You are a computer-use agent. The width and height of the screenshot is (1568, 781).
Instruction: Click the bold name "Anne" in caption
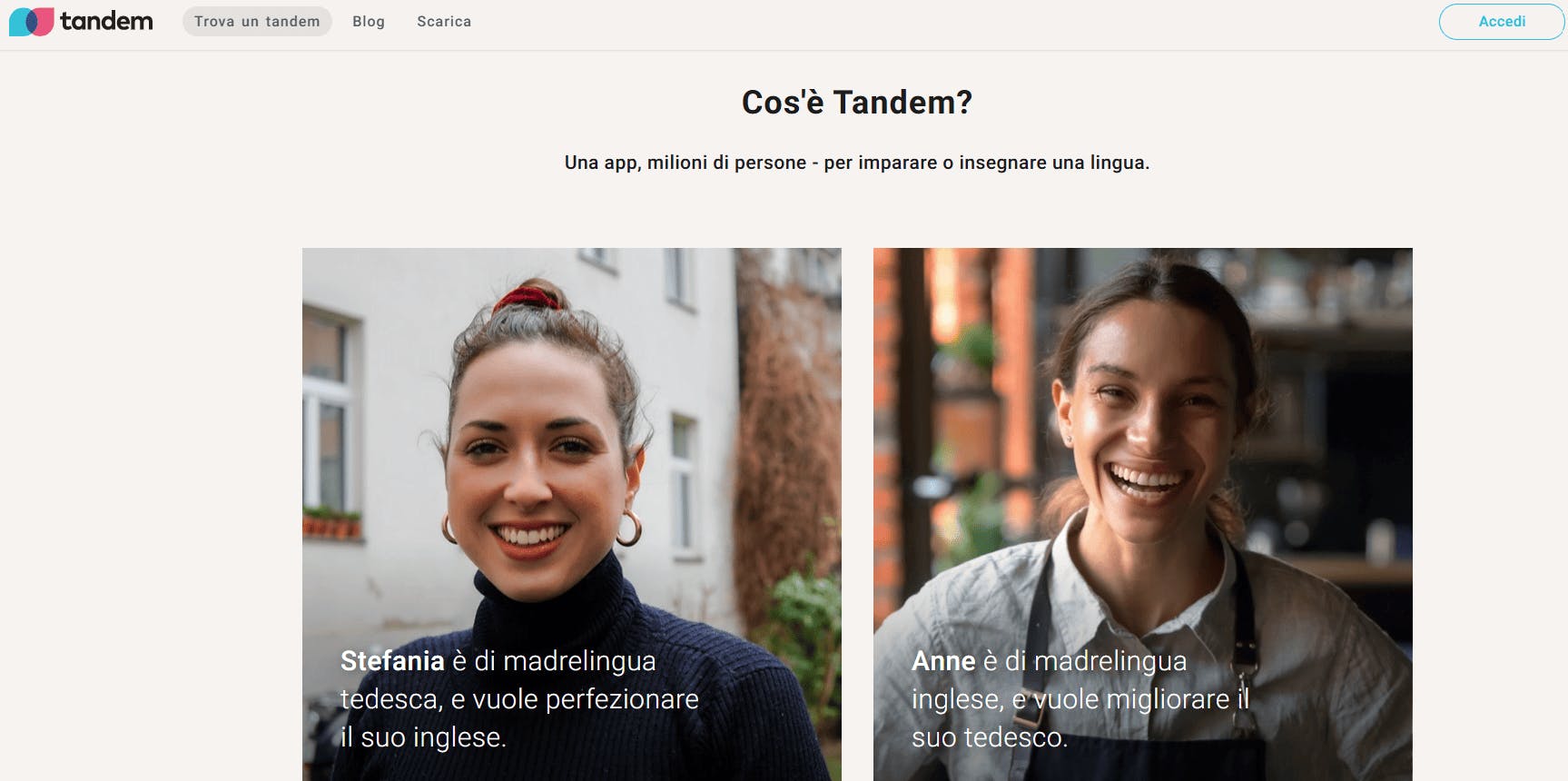[943, 660]
